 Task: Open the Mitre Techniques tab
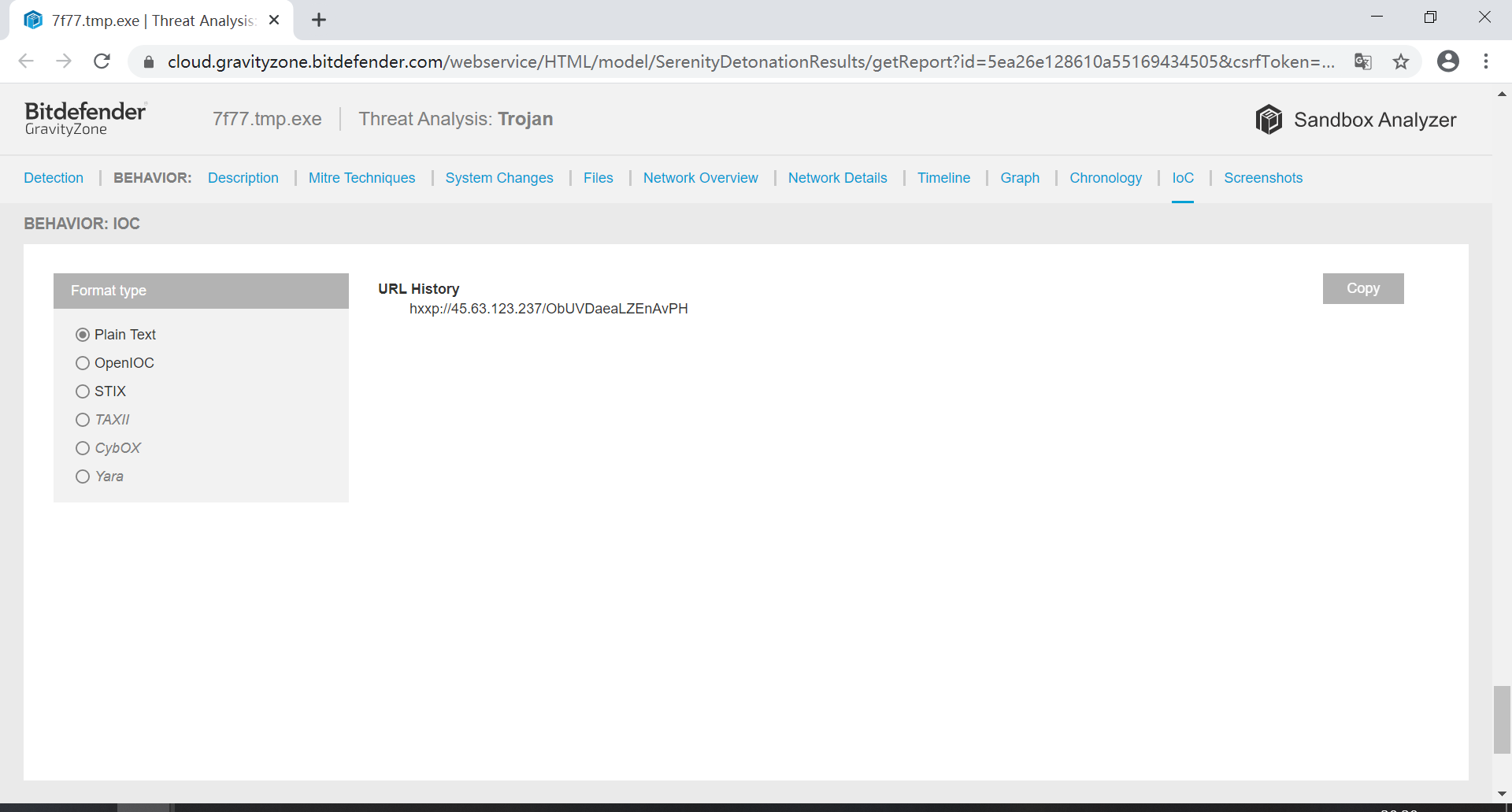point(361,178)
